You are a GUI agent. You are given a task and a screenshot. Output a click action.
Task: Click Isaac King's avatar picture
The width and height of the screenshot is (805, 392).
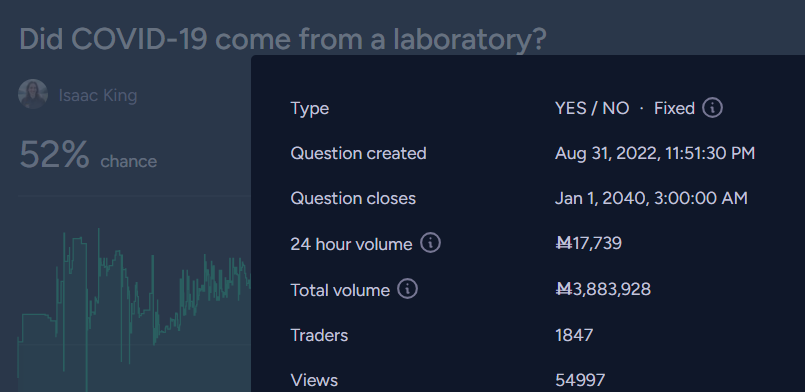point(33,94)
